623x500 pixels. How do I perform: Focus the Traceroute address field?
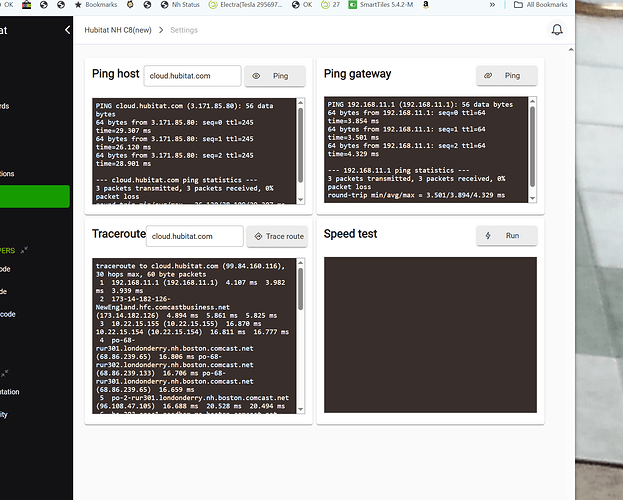pyautogui.click(x=195, y=236)
